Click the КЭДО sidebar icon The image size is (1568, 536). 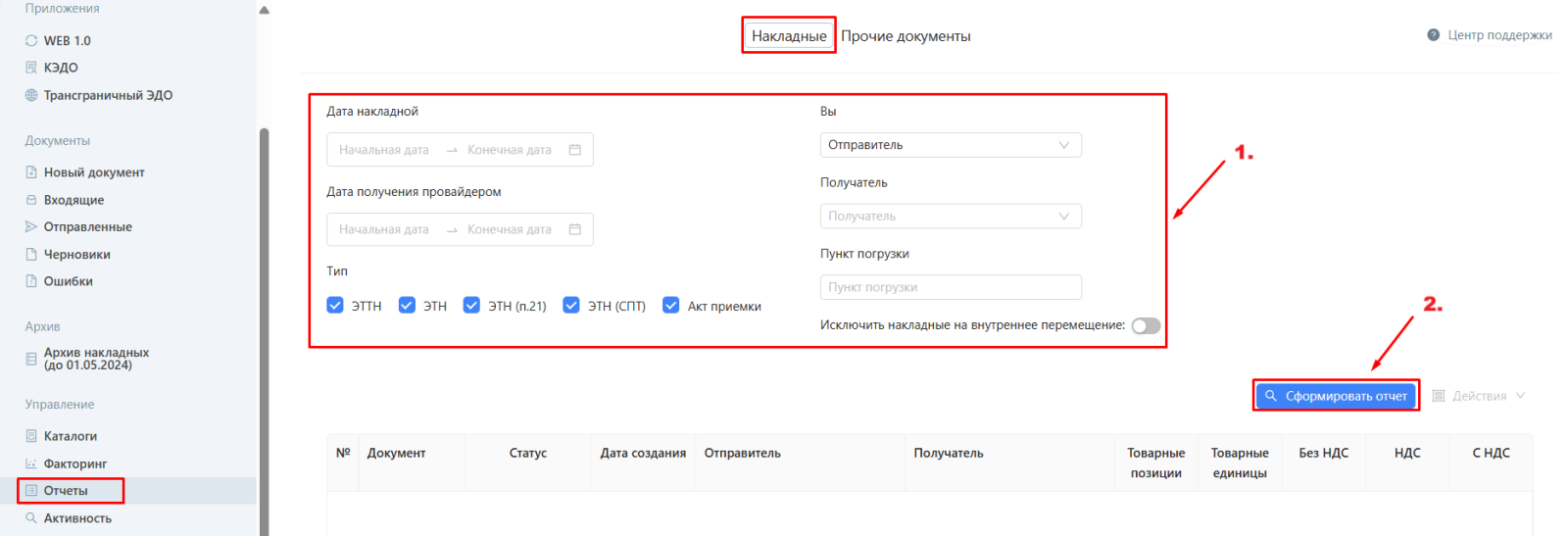coord(31,68)
